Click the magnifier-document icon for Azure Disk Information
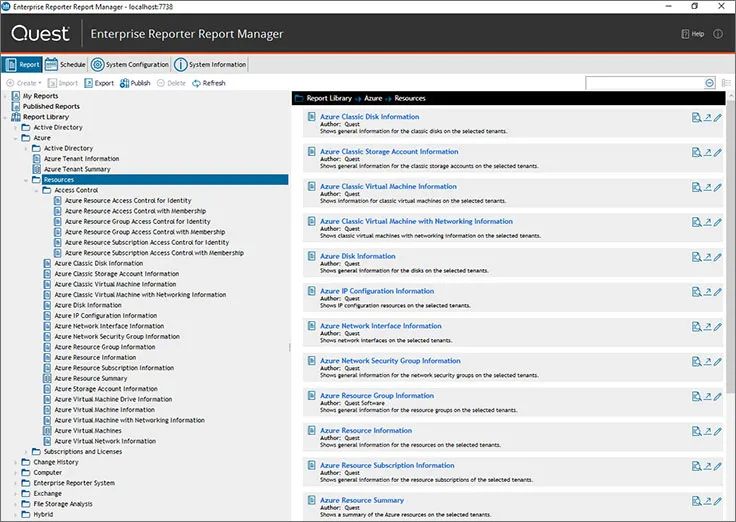The image size is (736, 522). tap(696, 257)
